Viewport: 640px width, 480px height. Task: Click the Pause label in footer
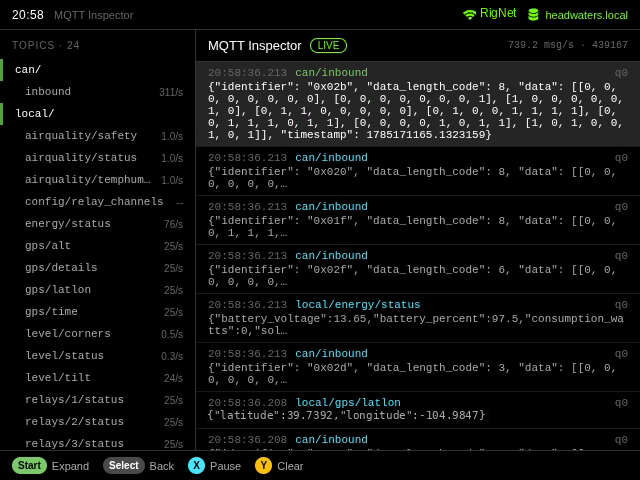coord(225,466)
